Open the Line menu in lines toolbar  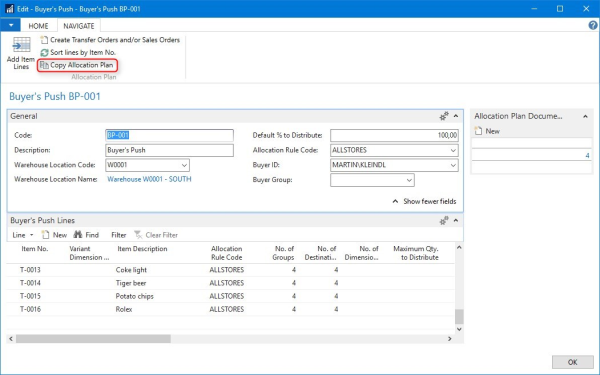point(23,235)
